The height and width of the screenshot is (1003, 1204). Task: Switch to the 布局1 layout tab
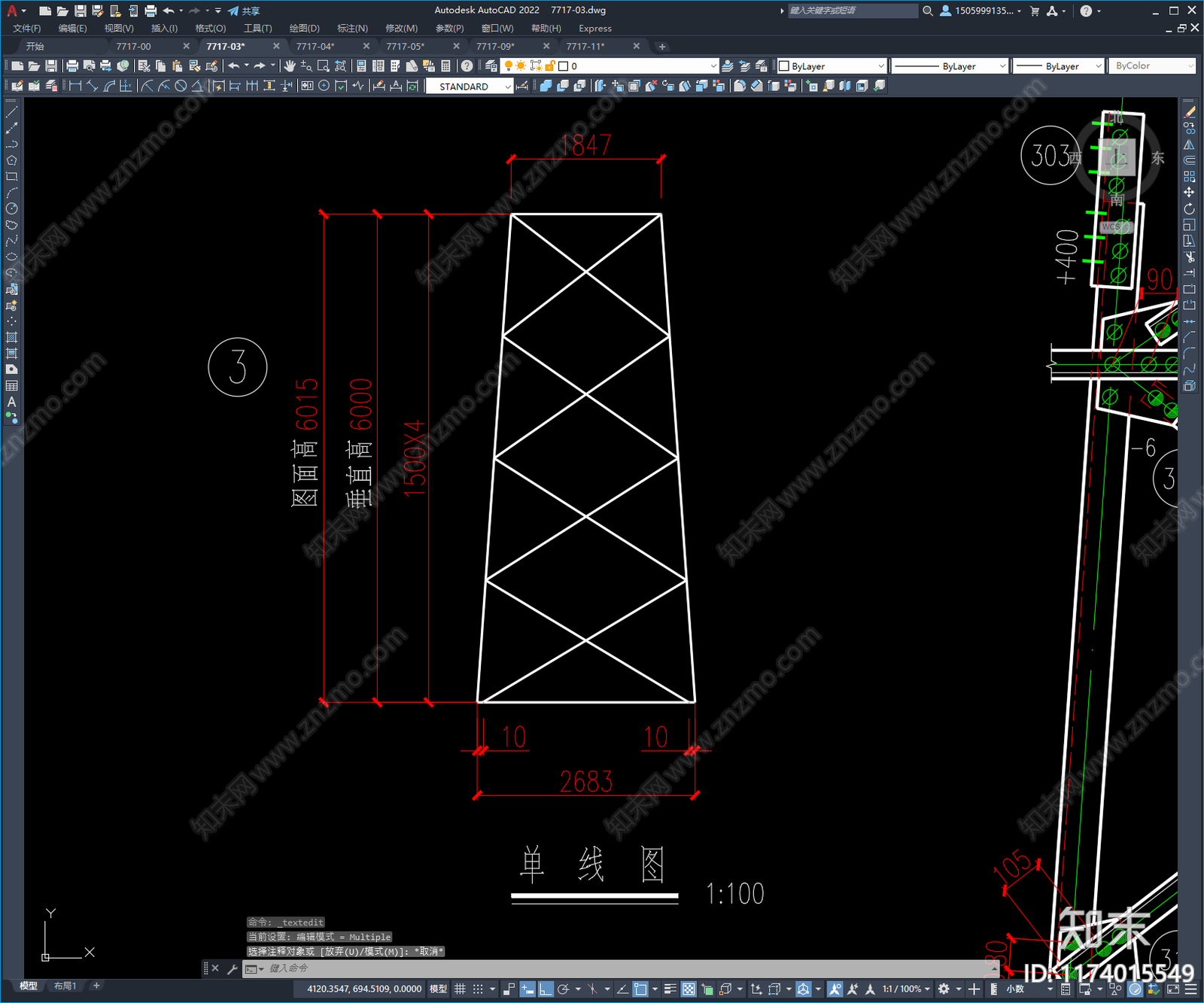tap(65, 986)
